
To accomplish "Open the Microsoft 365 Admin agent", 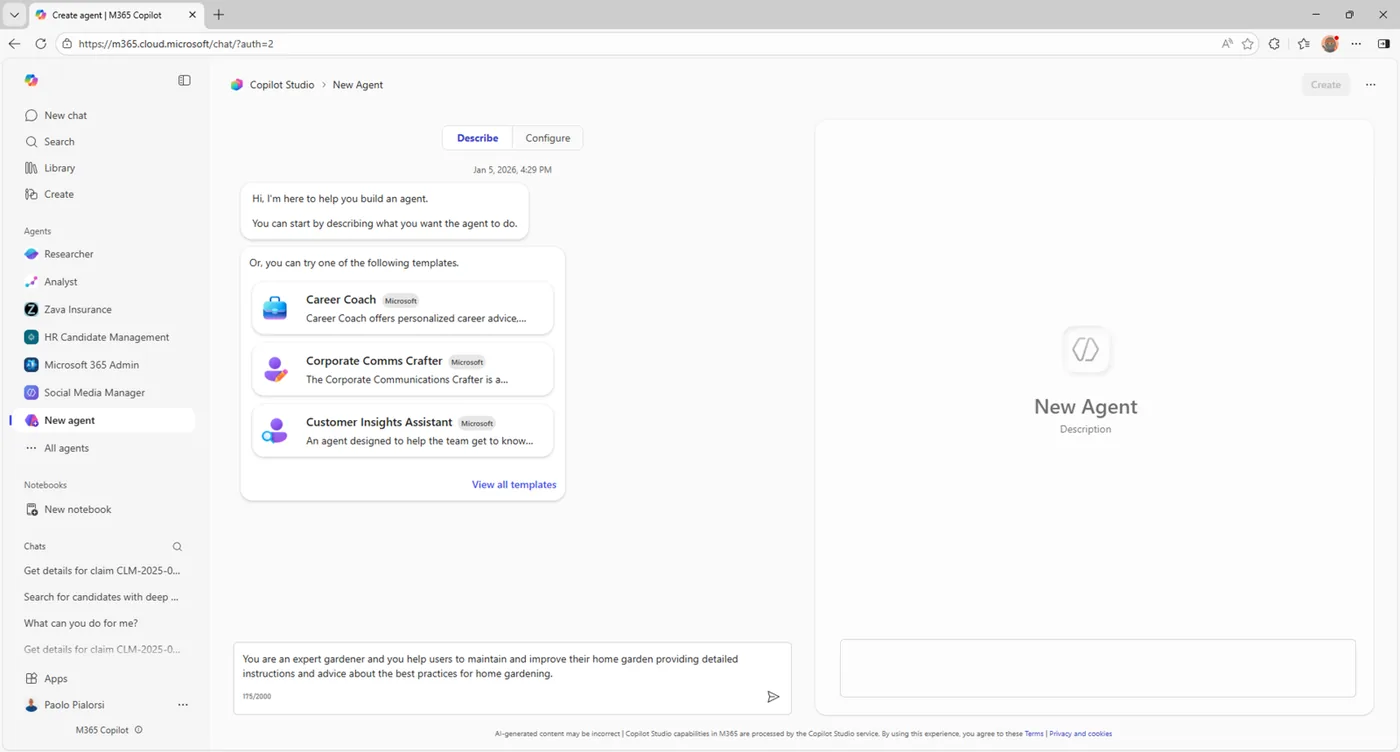I will click(91, 365).
